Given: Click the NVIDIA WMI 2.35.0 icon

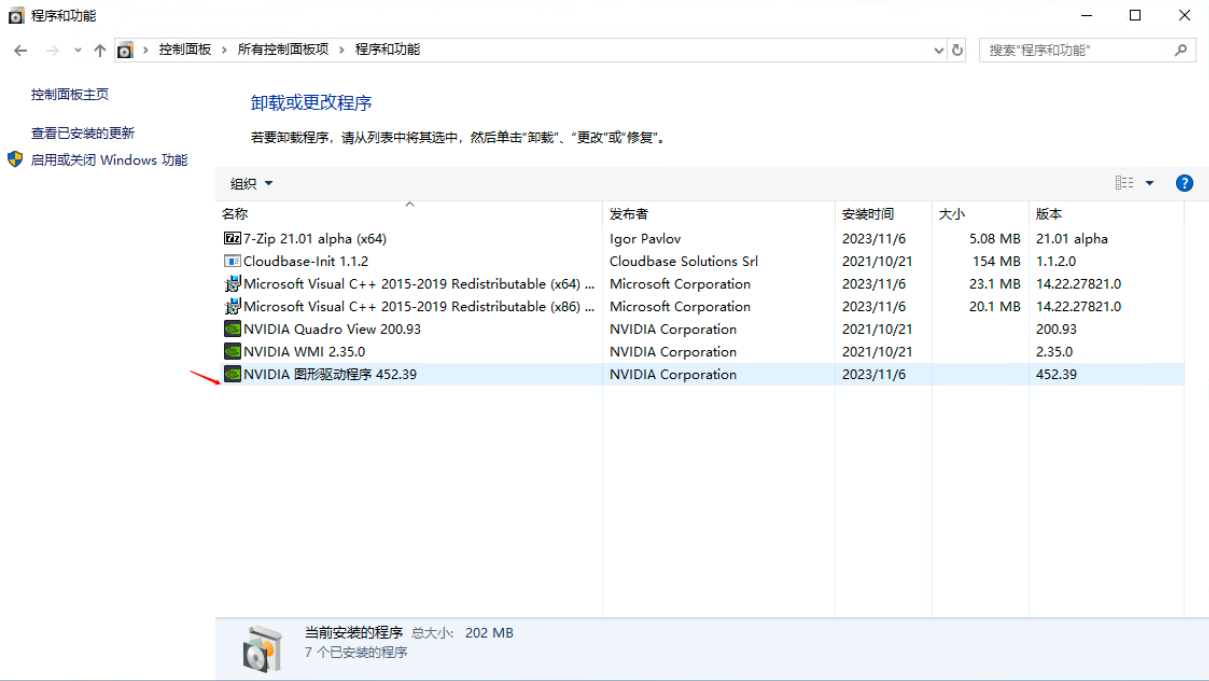Looking at the screenshot, I should coord(232,352).
